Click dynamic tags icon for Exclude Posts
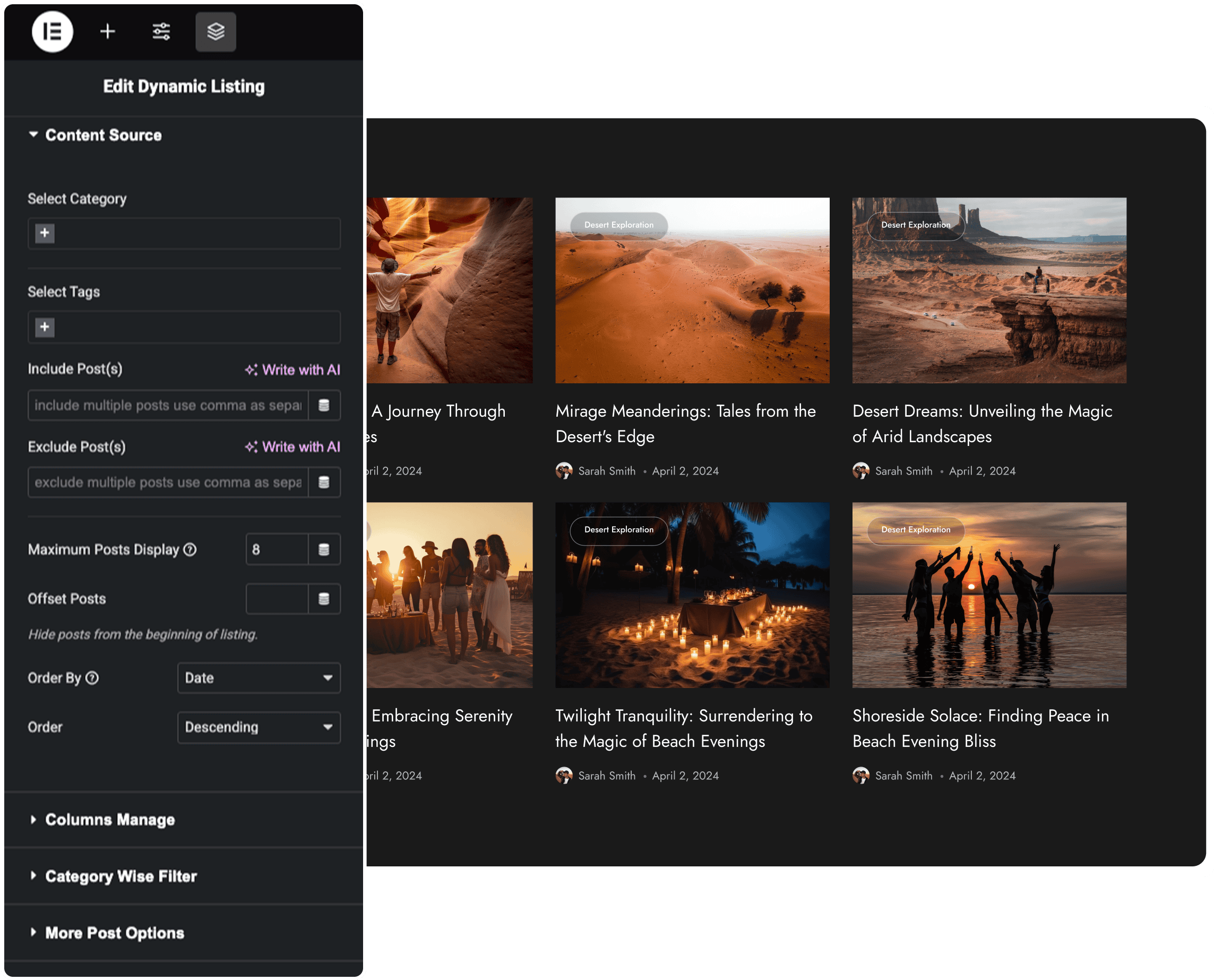Screen dimensions: 1214x980 tap(324, 482)
